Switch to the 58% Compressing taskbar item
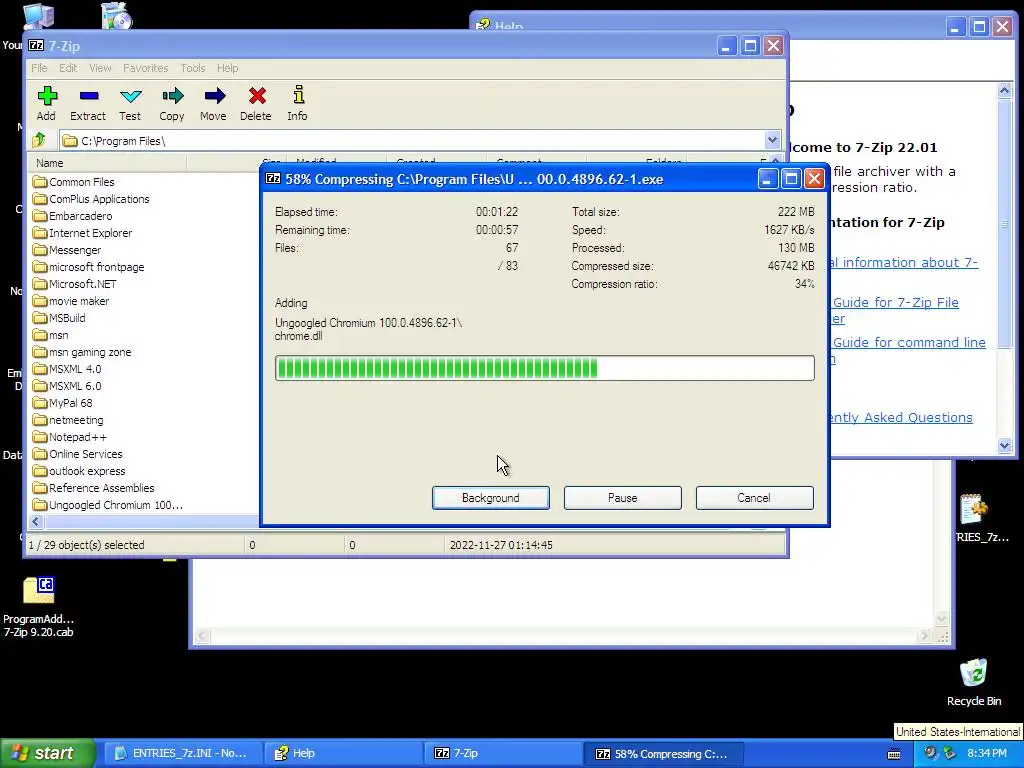 pos(662,754)
